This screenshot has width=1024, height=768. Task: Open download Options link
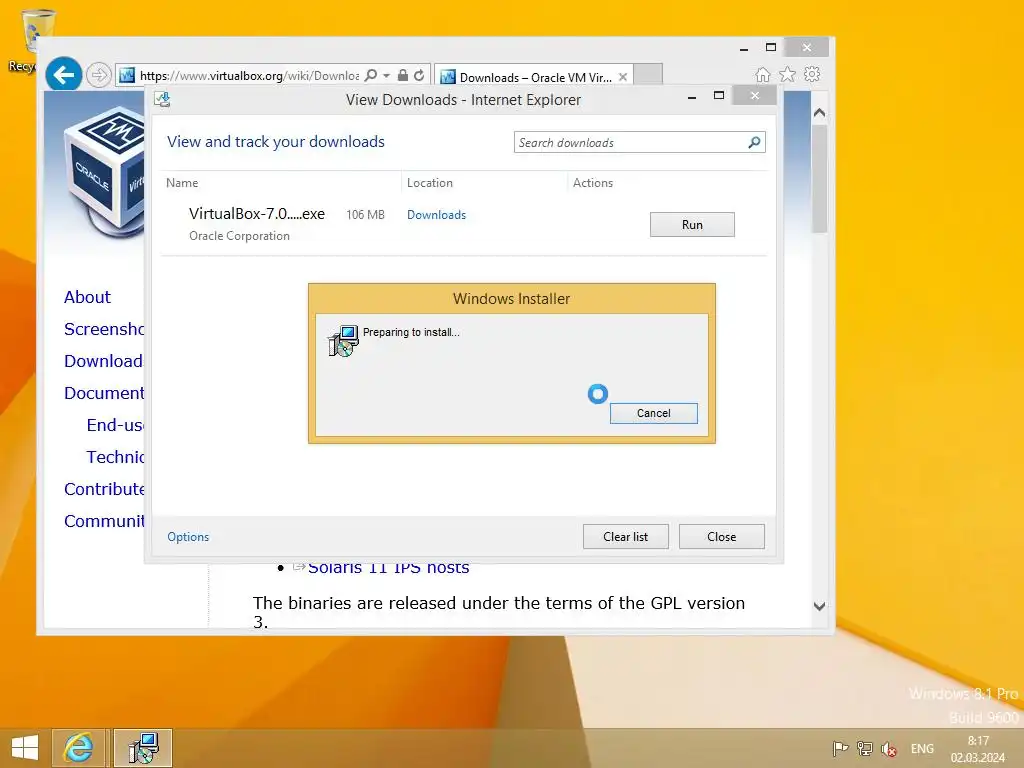(x=188, y=537)
